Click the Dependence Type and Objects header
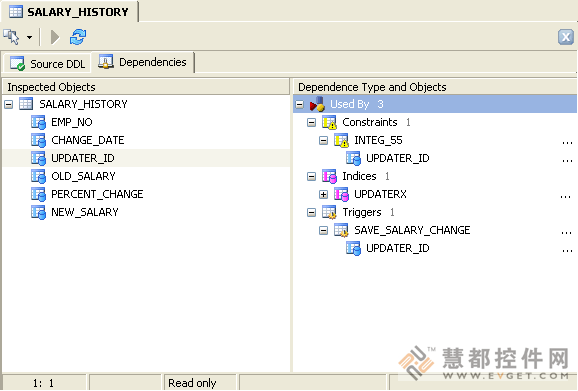This screenshot has height=391, width=578. click(435, 87)
